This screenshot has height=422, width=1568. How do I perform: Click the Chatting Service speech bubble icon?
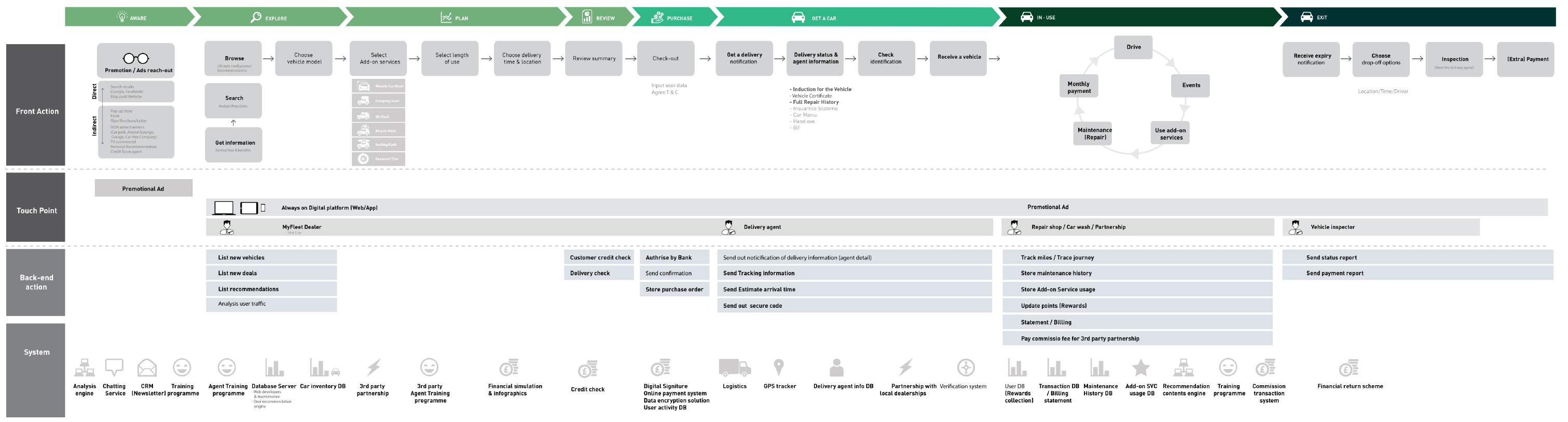click(114, 367)
